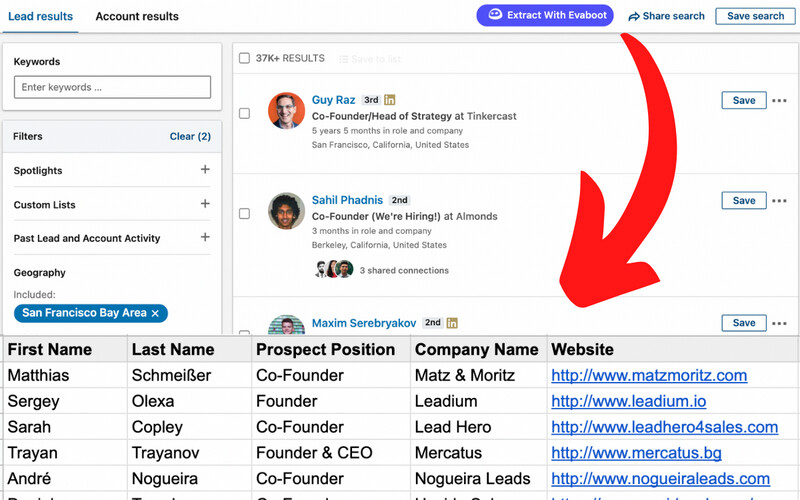Open the leadhero4sales.com website link
Viewport: 800px width, 500px height.
(x=664, y=427)
